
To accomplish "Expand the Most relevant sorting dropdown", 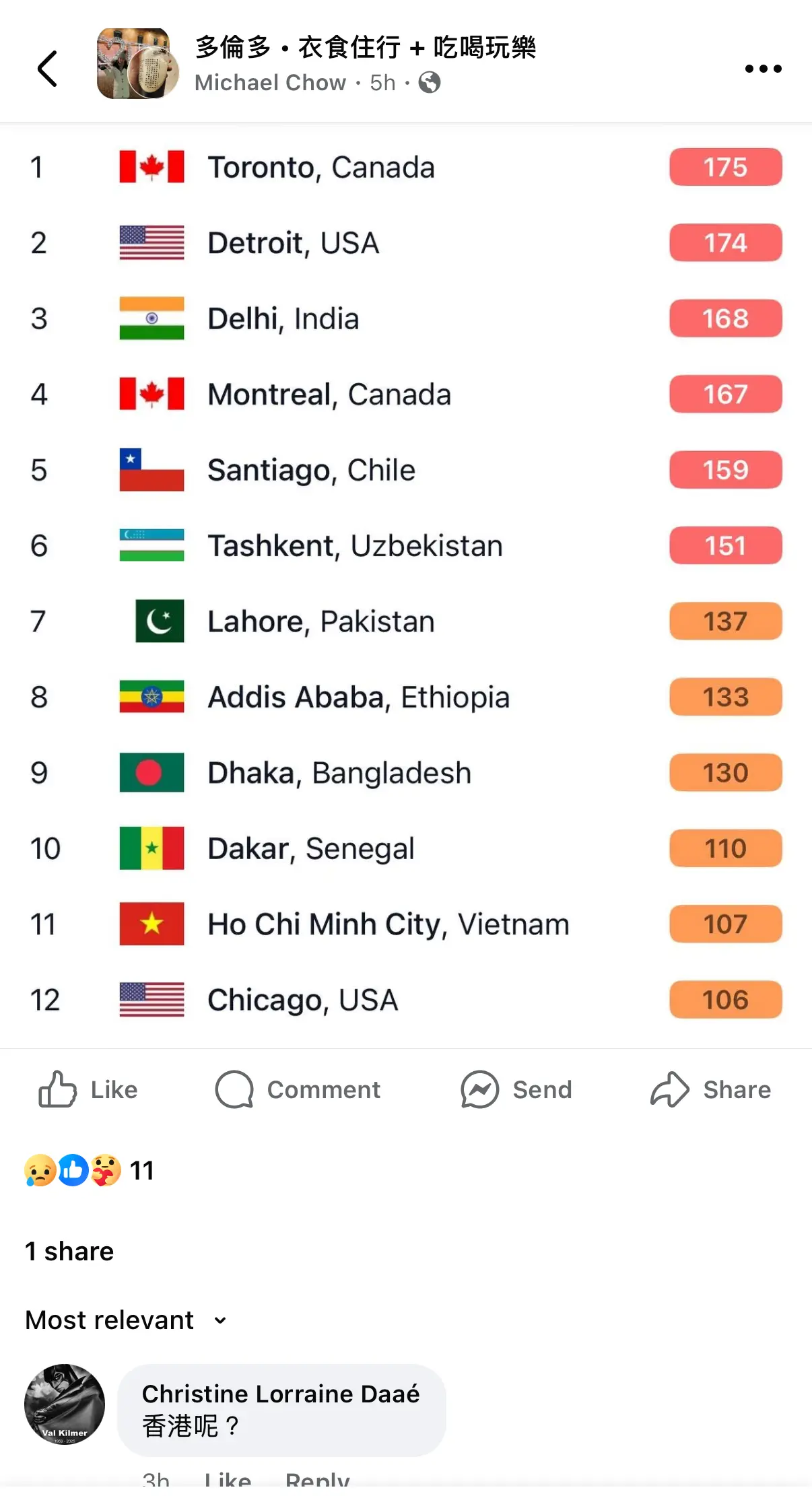I will tap(126, 1320).
